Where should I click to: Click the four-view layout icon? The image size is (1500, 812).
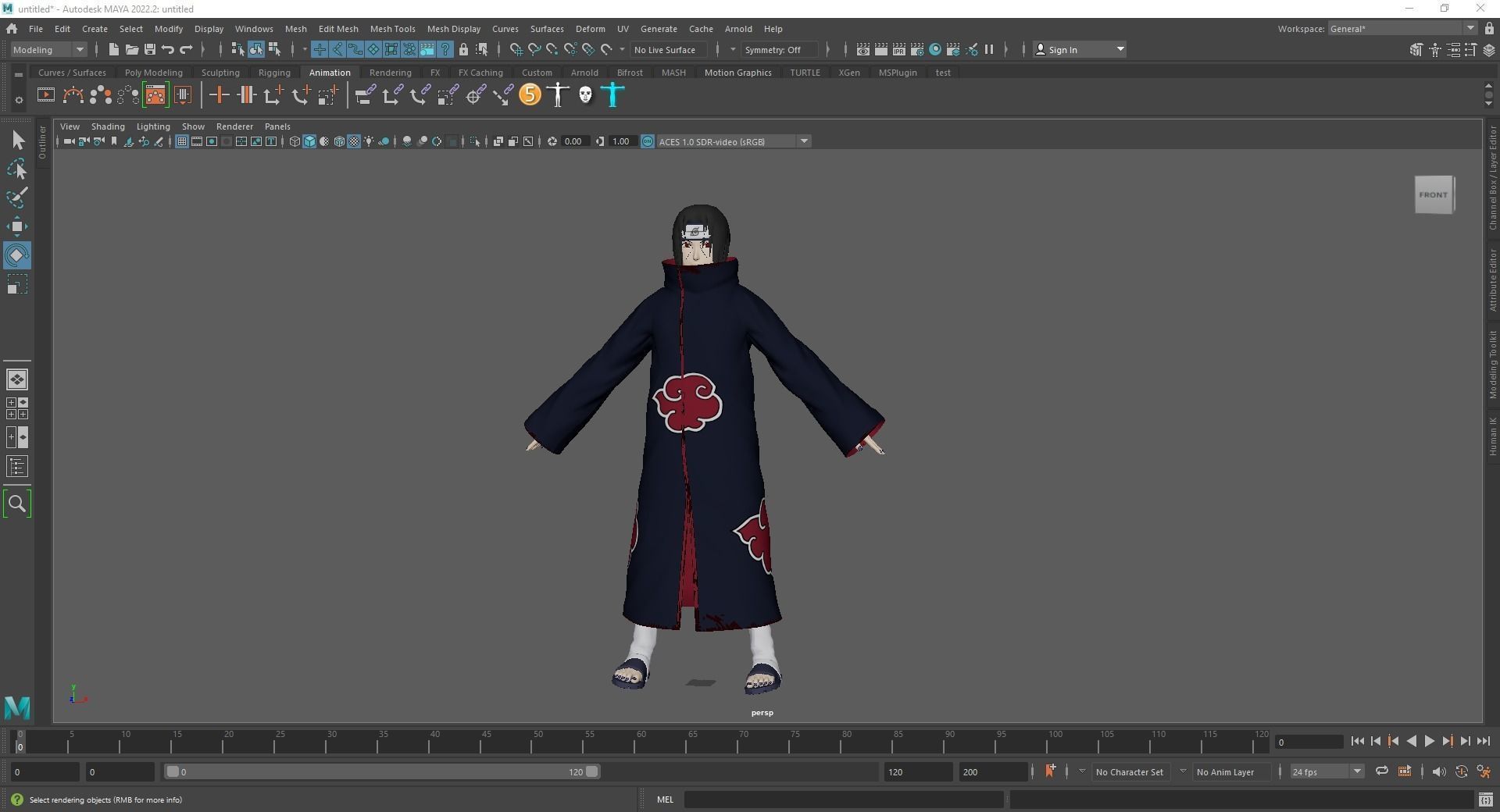coord(17,408)
